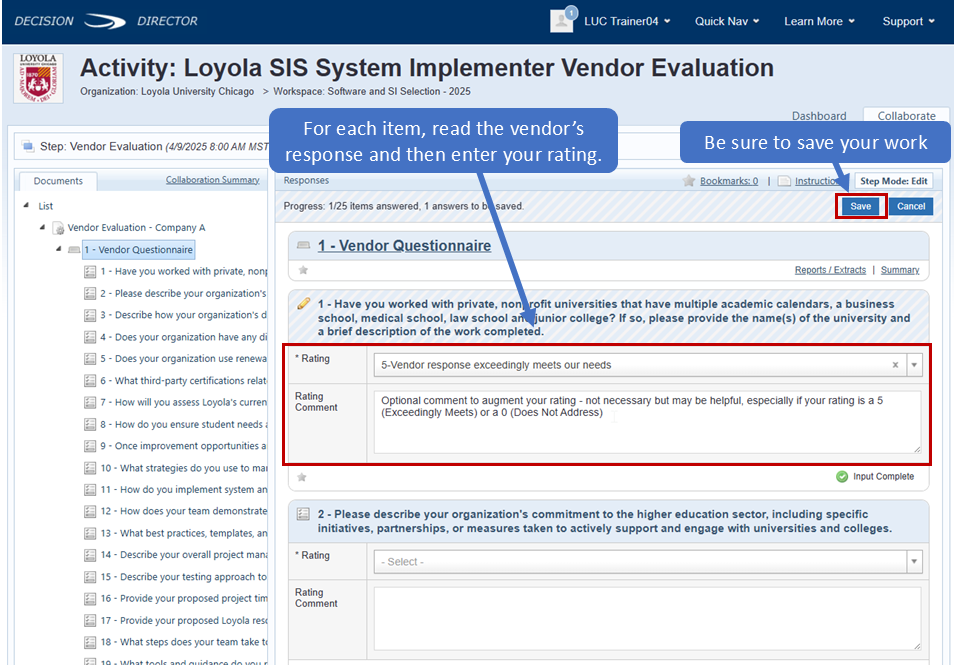Click the Cancel button
Screen dimensions: 955x665
tap(911, 206)
